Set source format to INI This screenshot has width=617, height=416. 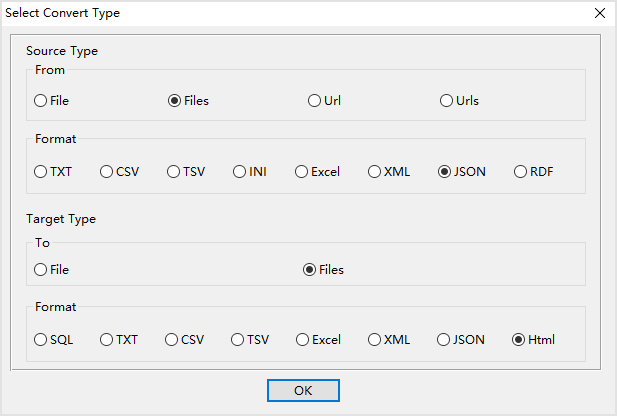241,172
